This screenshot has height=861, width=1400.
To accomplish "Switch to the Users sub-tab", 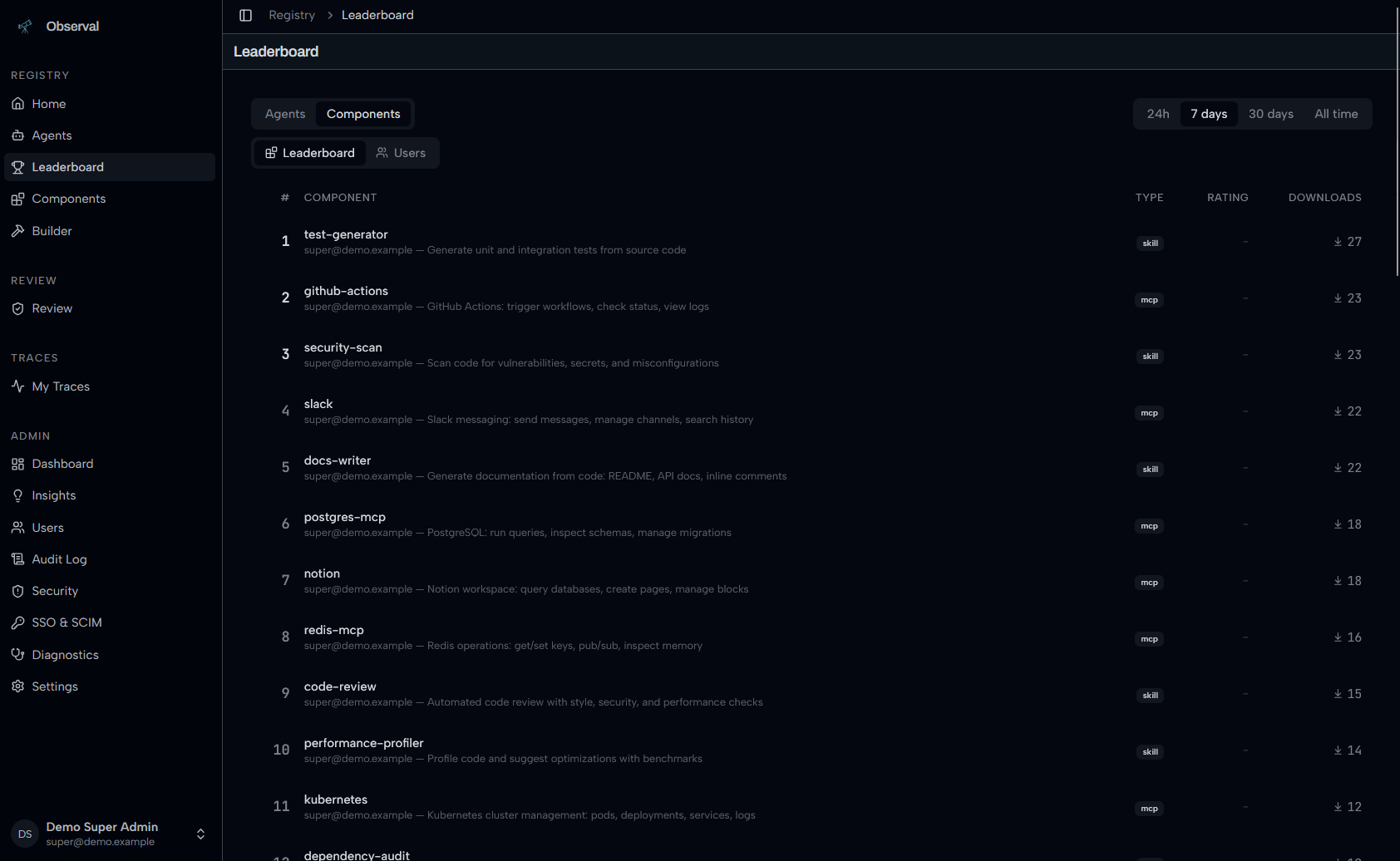I will pyautogui.click(x=401, y=153).
